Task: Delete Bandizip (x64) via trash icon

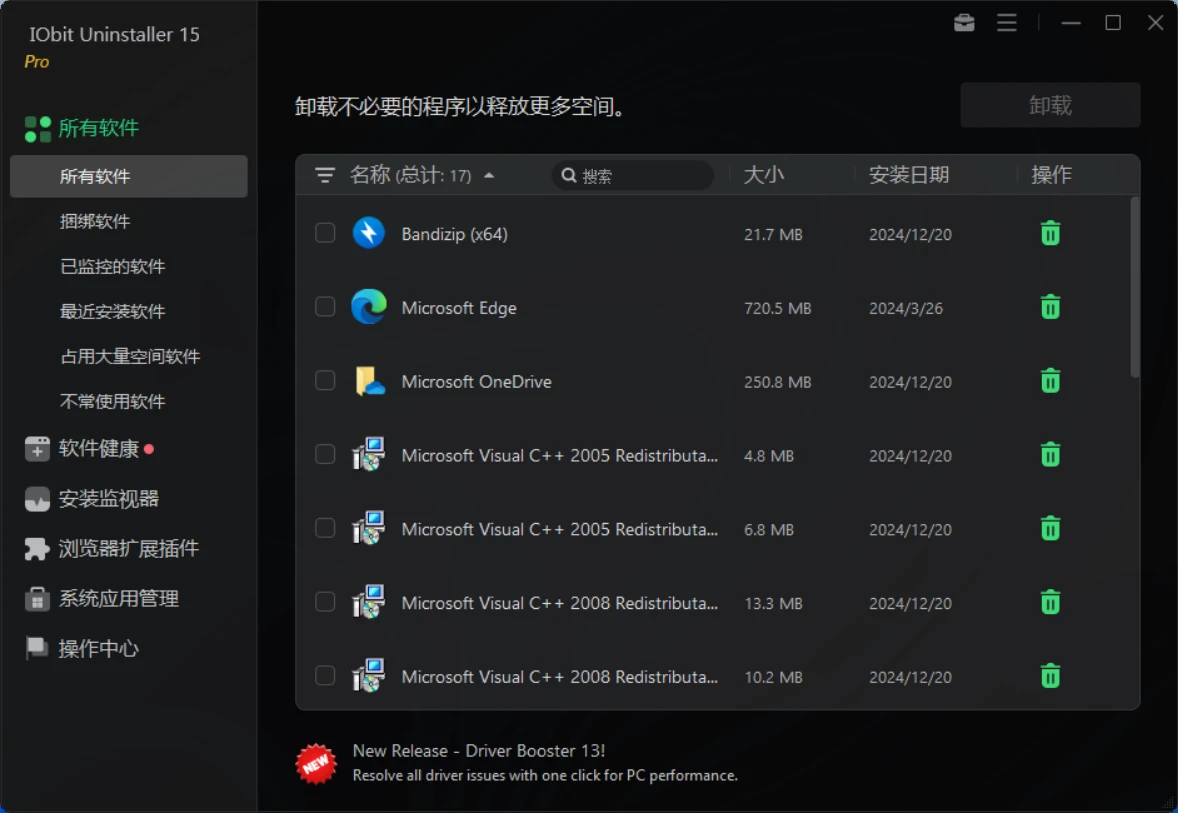Action: pyautogui.click(x=1050, y=234)
